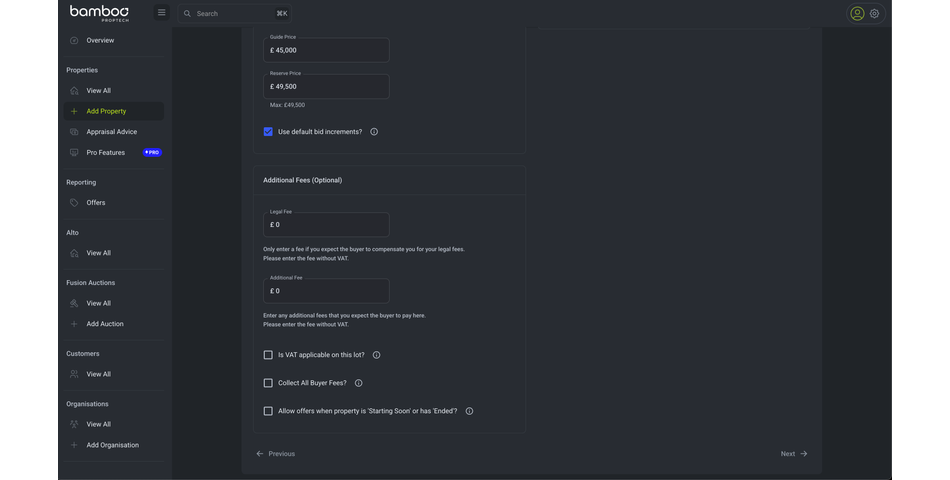Open the settings gear icon
Image resolution: width=950 pixels, height=480 pixels.
(875, 13)
